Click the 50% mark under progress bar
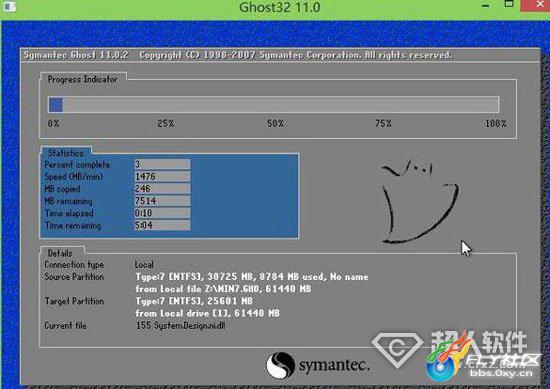The image size is (550, 389). (x=275, y=123)
